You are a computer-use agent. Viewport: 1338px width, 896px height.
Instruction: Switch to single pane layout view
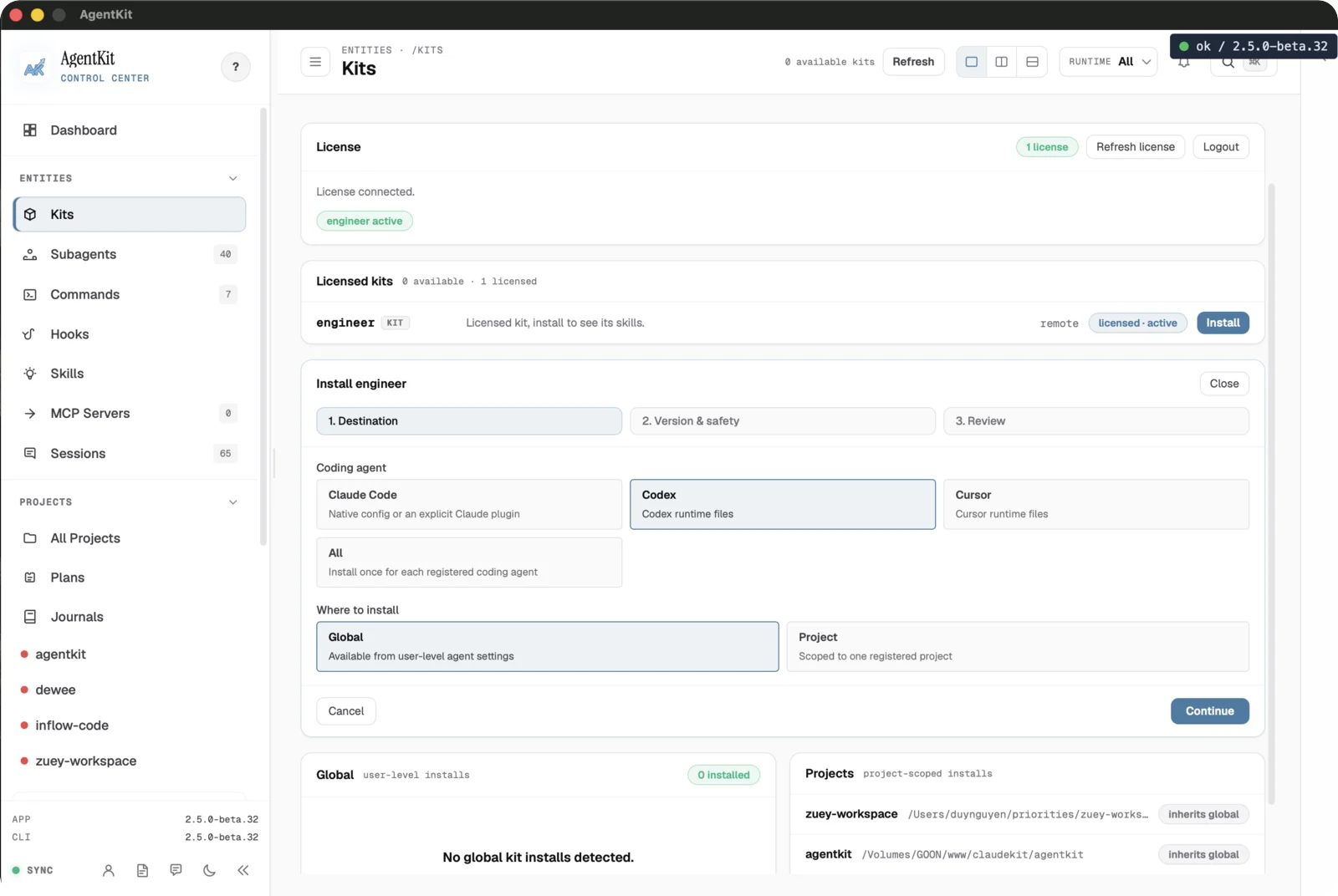pos(971,62)
